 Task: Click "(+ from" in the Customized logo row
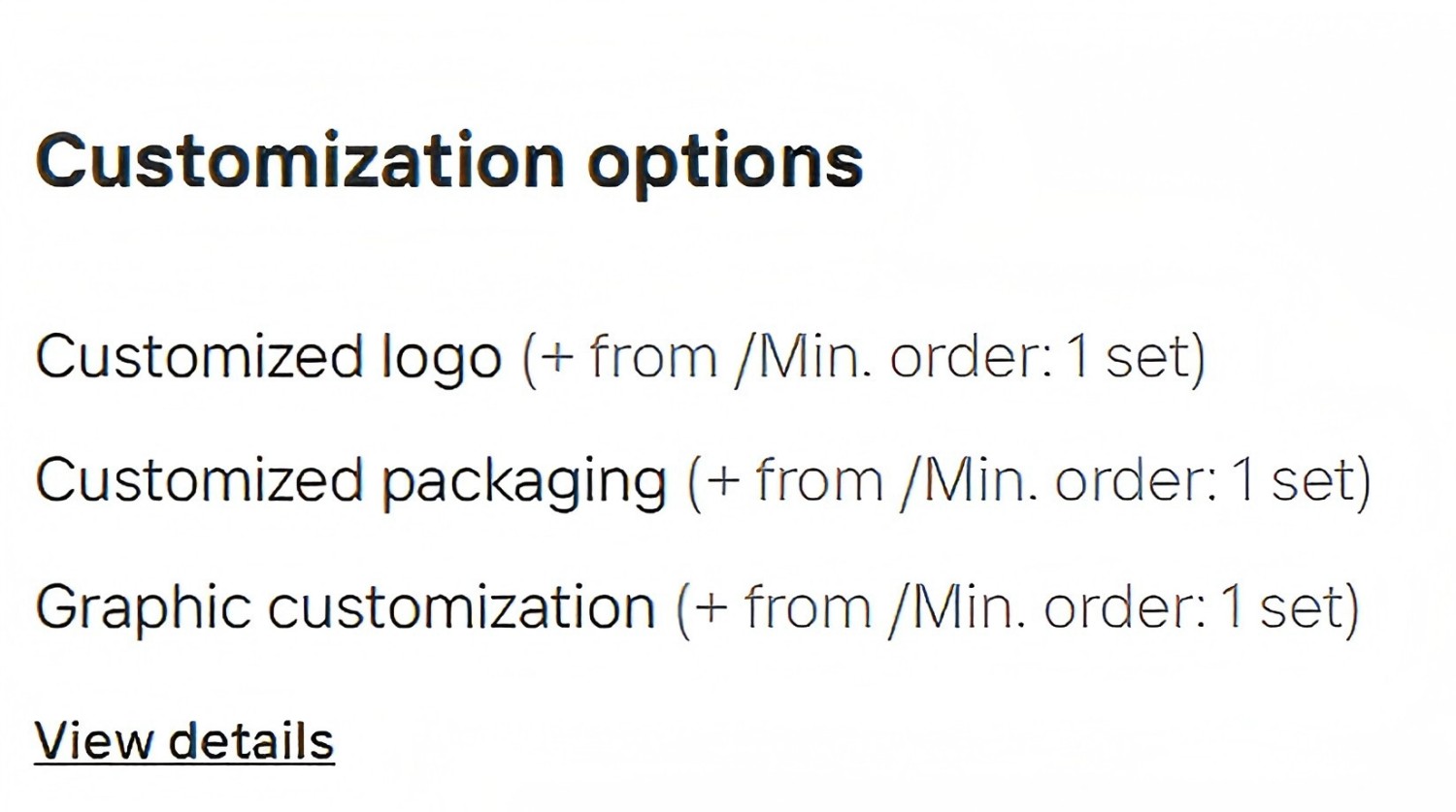[620, 358]
